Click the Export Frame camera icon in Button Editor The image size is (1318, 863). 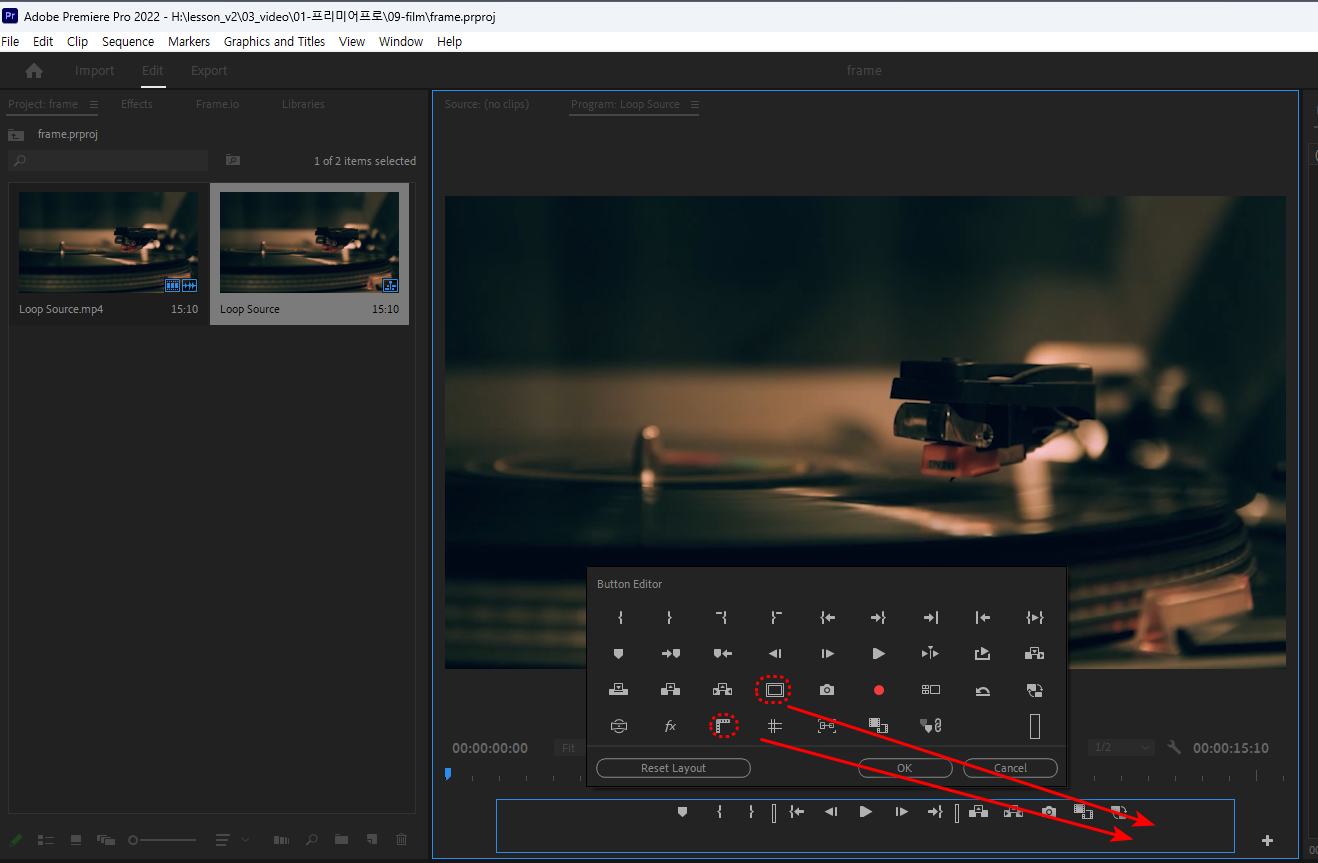coord(827,690)
